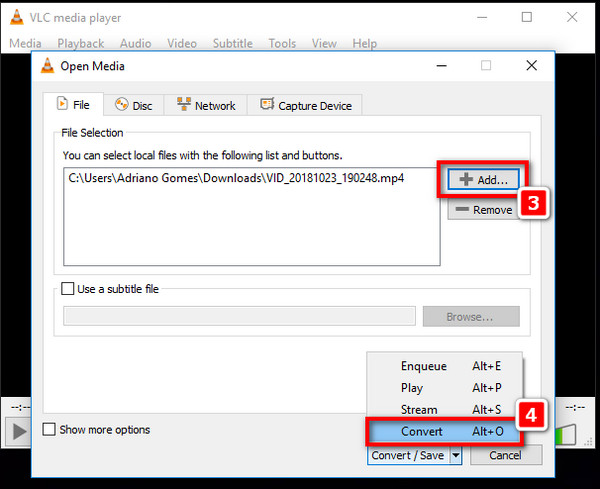
Task: Minimize the VLC media player window
Action: click(x=482, y=17)
